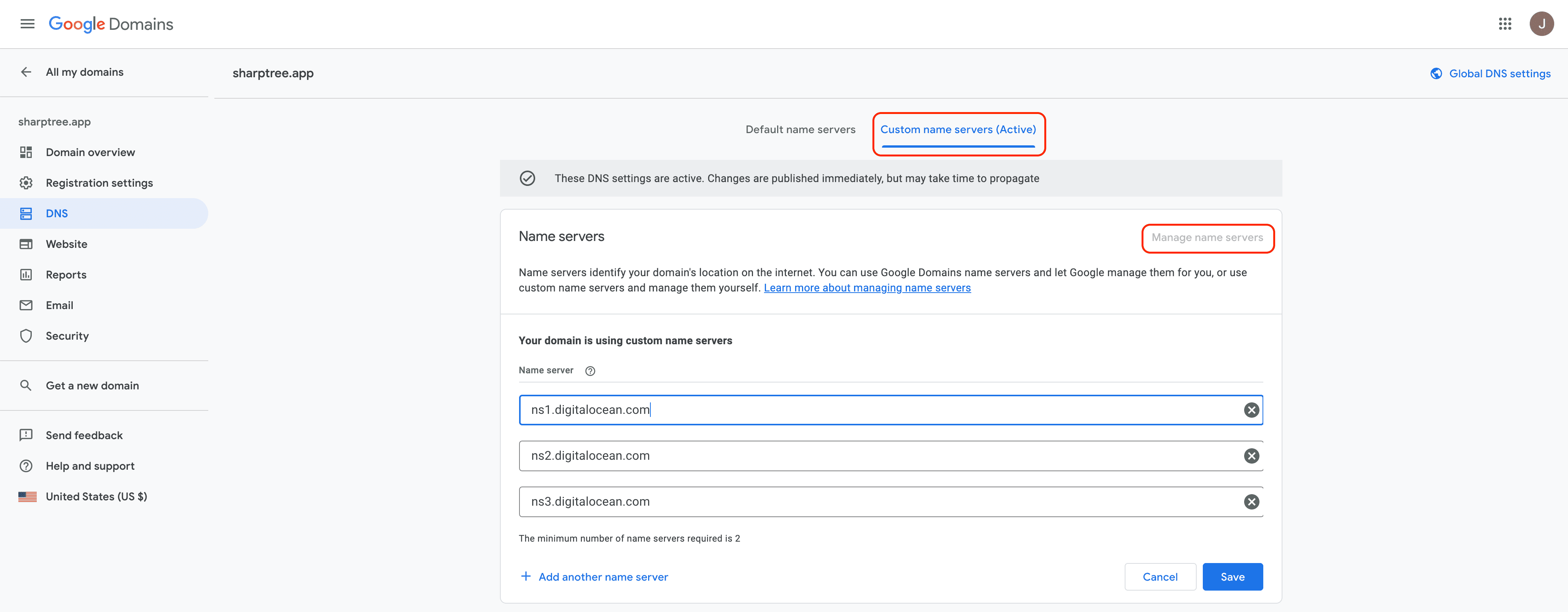Click the minimum name servers required note
Viewport: 1568px width, 612px height.
coord(629,539)
